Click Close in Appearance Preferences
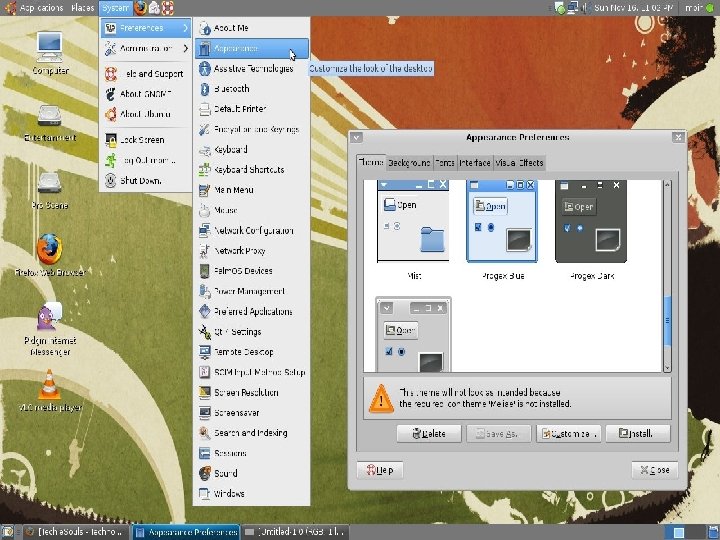Image resolution: width=720 pixels, height=540 pixels. (x=654, y=470)
